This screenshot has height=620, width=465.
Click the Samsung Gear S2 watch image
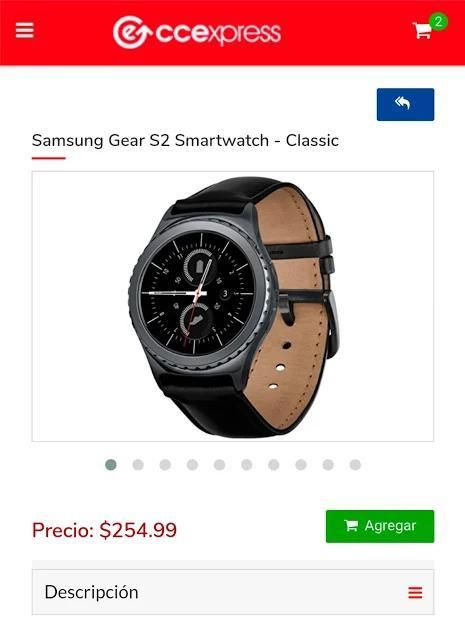[x=233, y=306]
